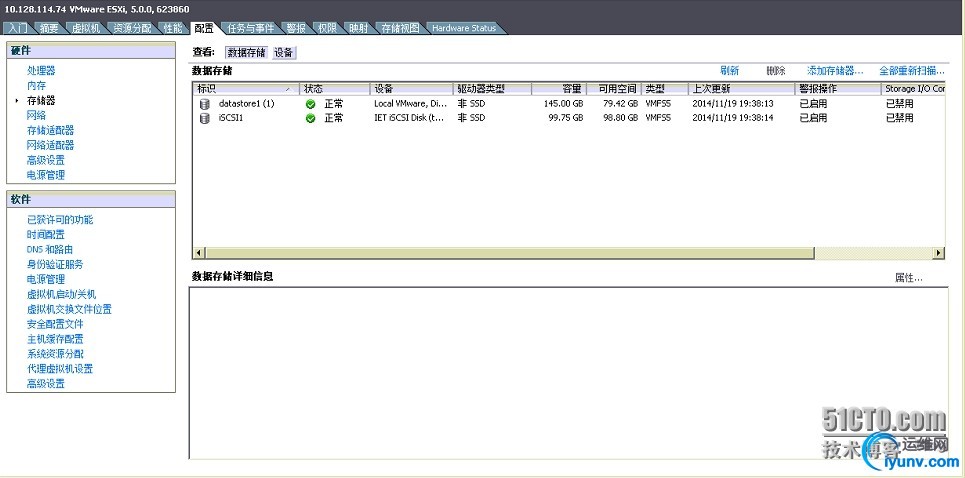Open 网络适配器 settings
The width and height of the screenshot is (965, 478).
50,145
